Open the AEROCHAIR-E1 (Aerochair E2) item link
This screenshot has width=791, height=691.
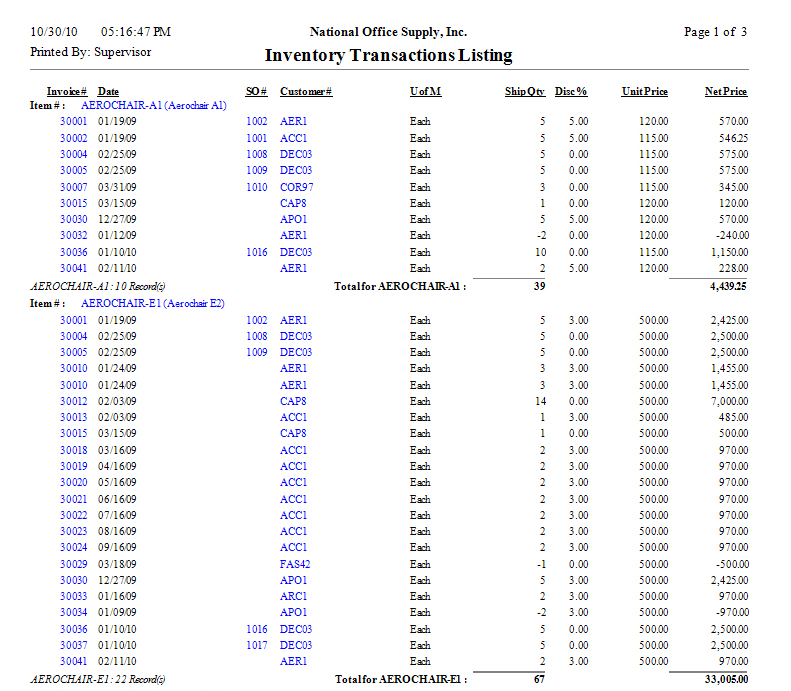tap(153, 303)
